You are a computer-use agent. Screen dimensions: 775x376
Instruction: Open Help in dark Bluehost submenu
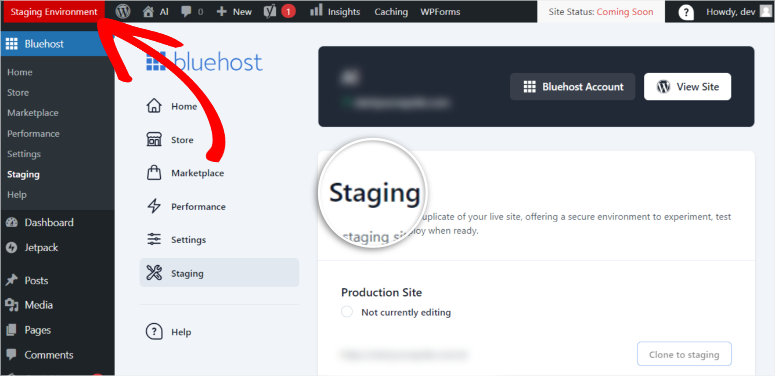tap(17, 195)
